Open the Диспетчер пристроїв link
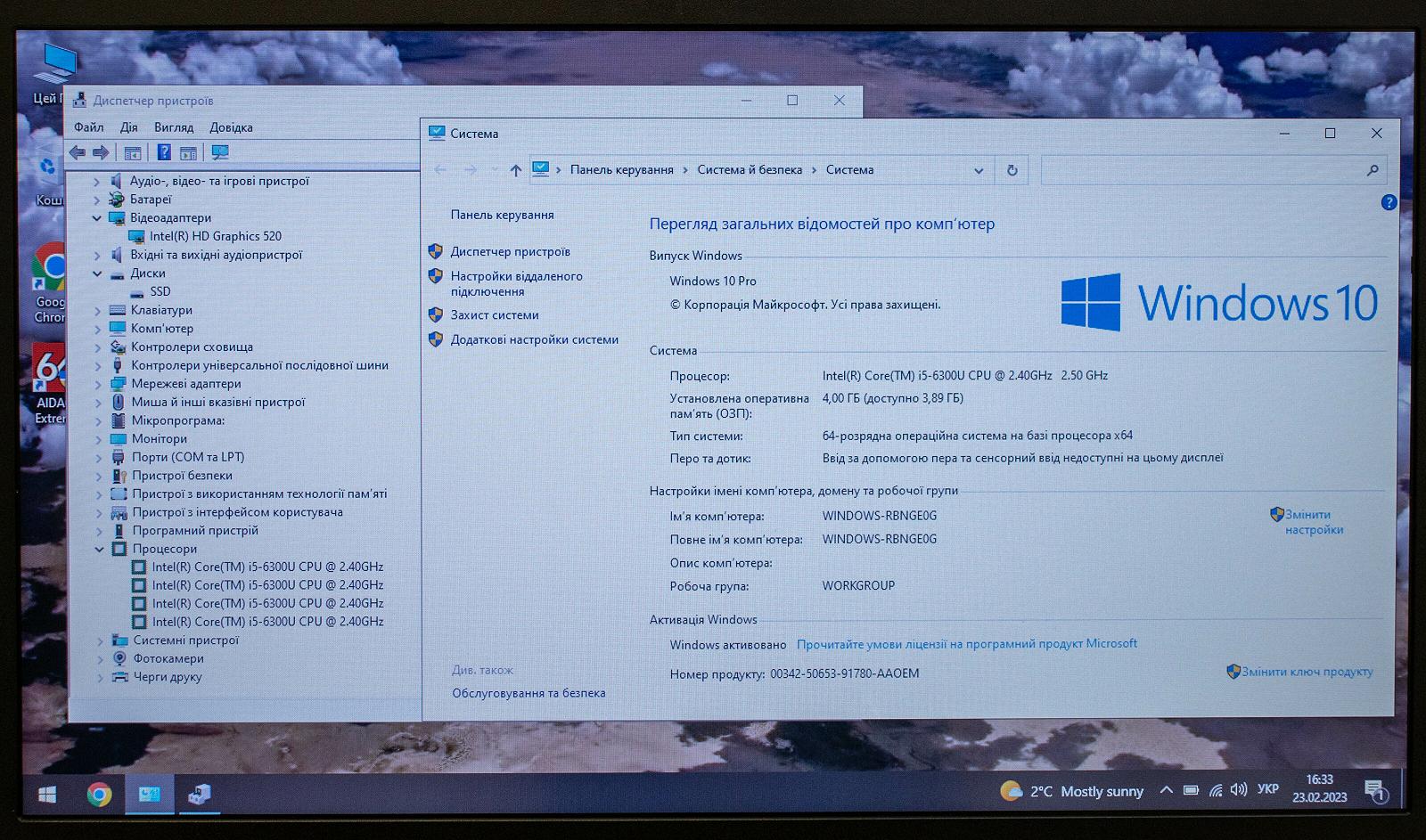 pos(511,252)
